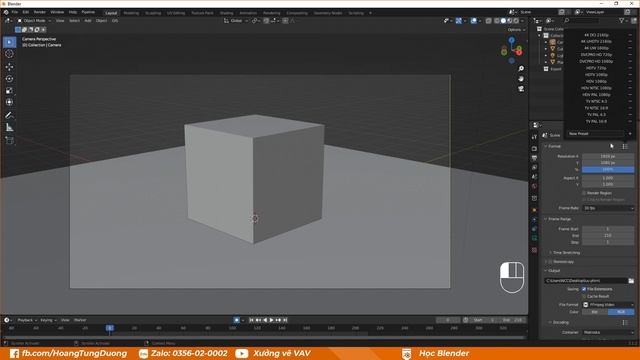Toggle the File Extensions checkbox
640x360 pixels.
[584, 289]
